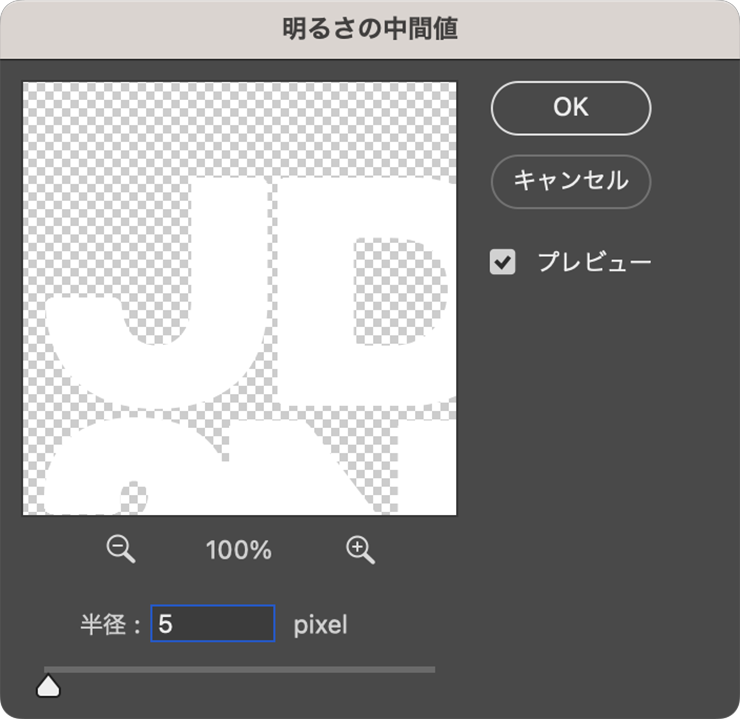Confirm the filter with OK

(571, 108)
